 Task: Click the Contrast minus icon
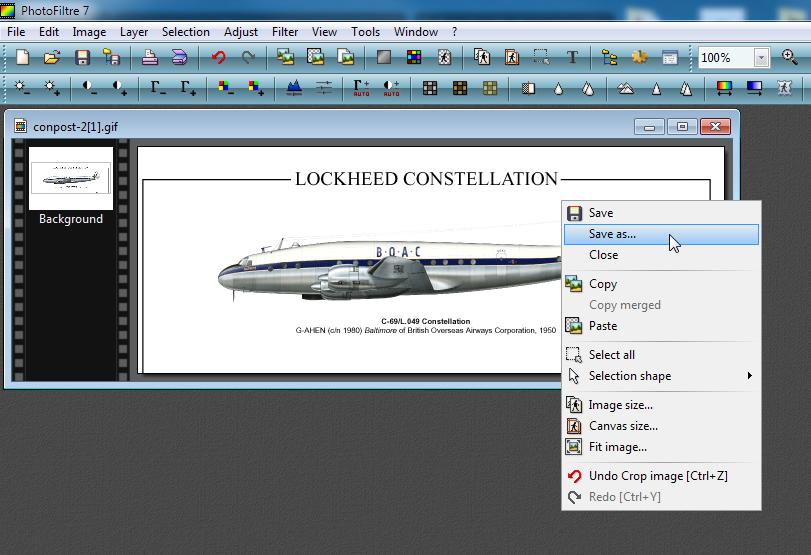(x=89, y=87)
